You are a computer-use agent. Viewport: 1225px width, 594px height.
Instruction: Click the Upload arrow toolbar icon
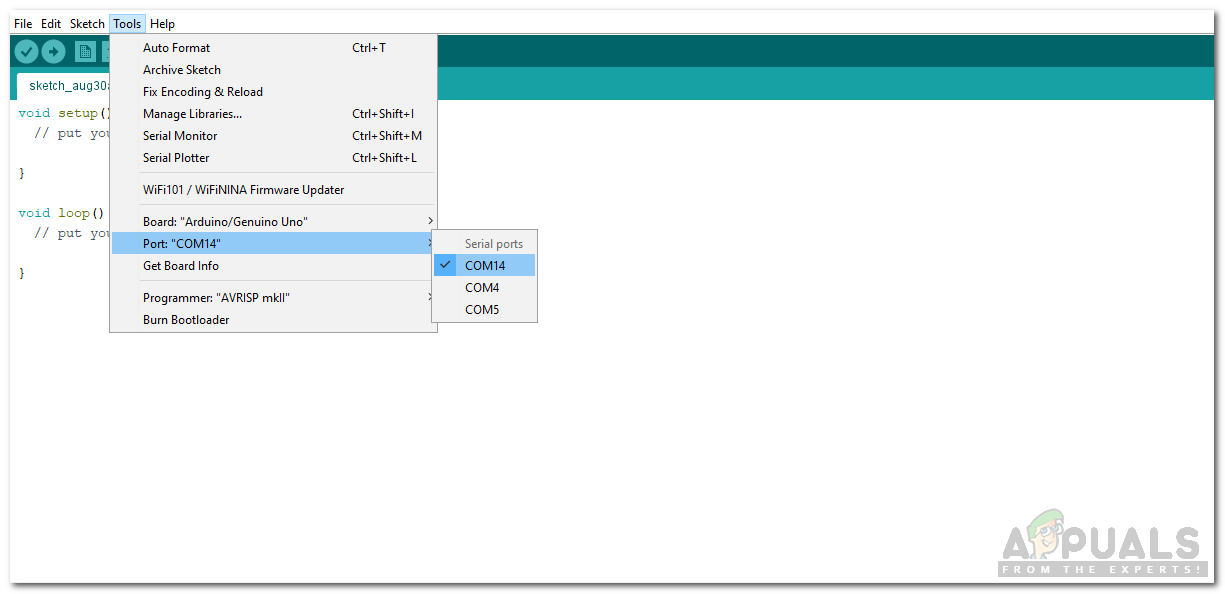point(53,52)
